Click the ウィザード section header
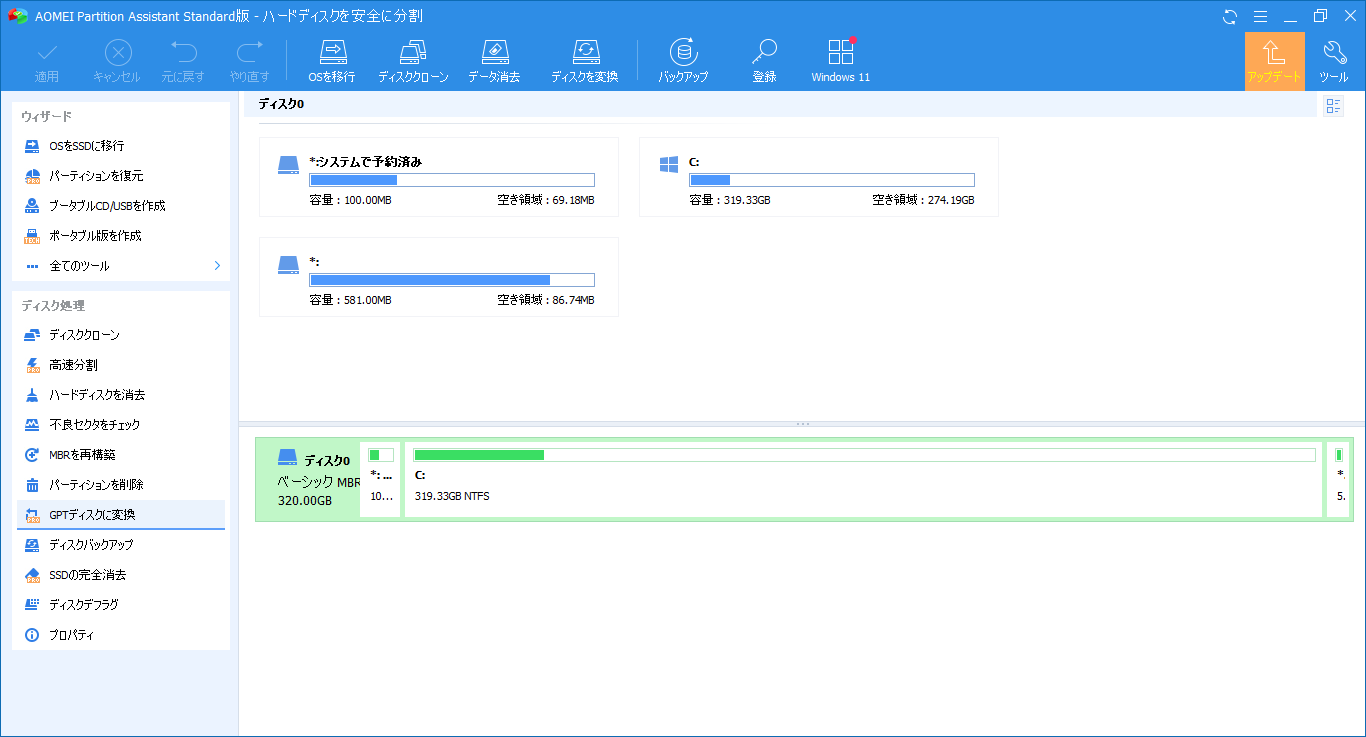The image size is (1366, 737). pyautogui.click(x=46, y=117)
